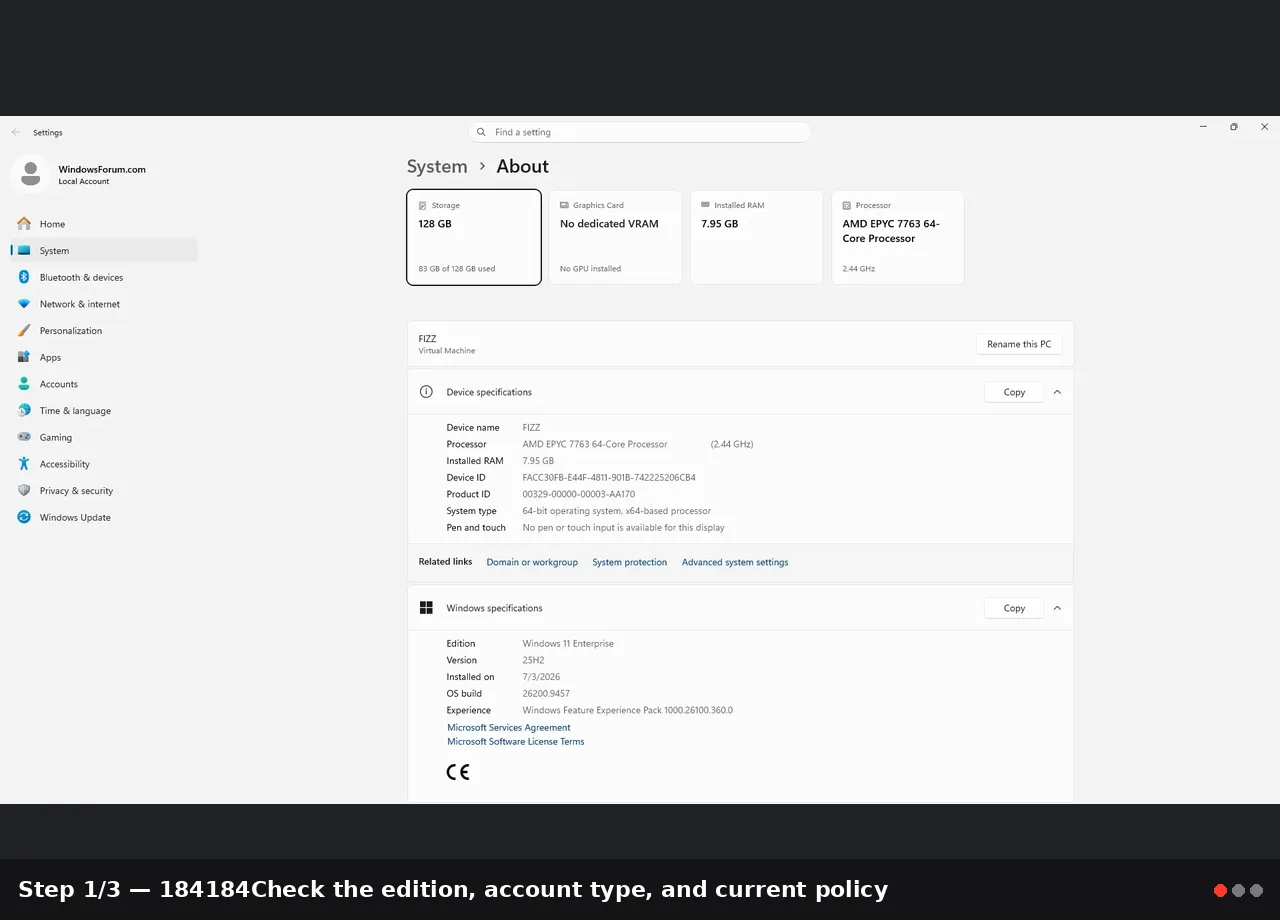Open the Microsoft Software License Terms link
The width and height of the screenshot is (1280, 920).
tap(516, 742)
